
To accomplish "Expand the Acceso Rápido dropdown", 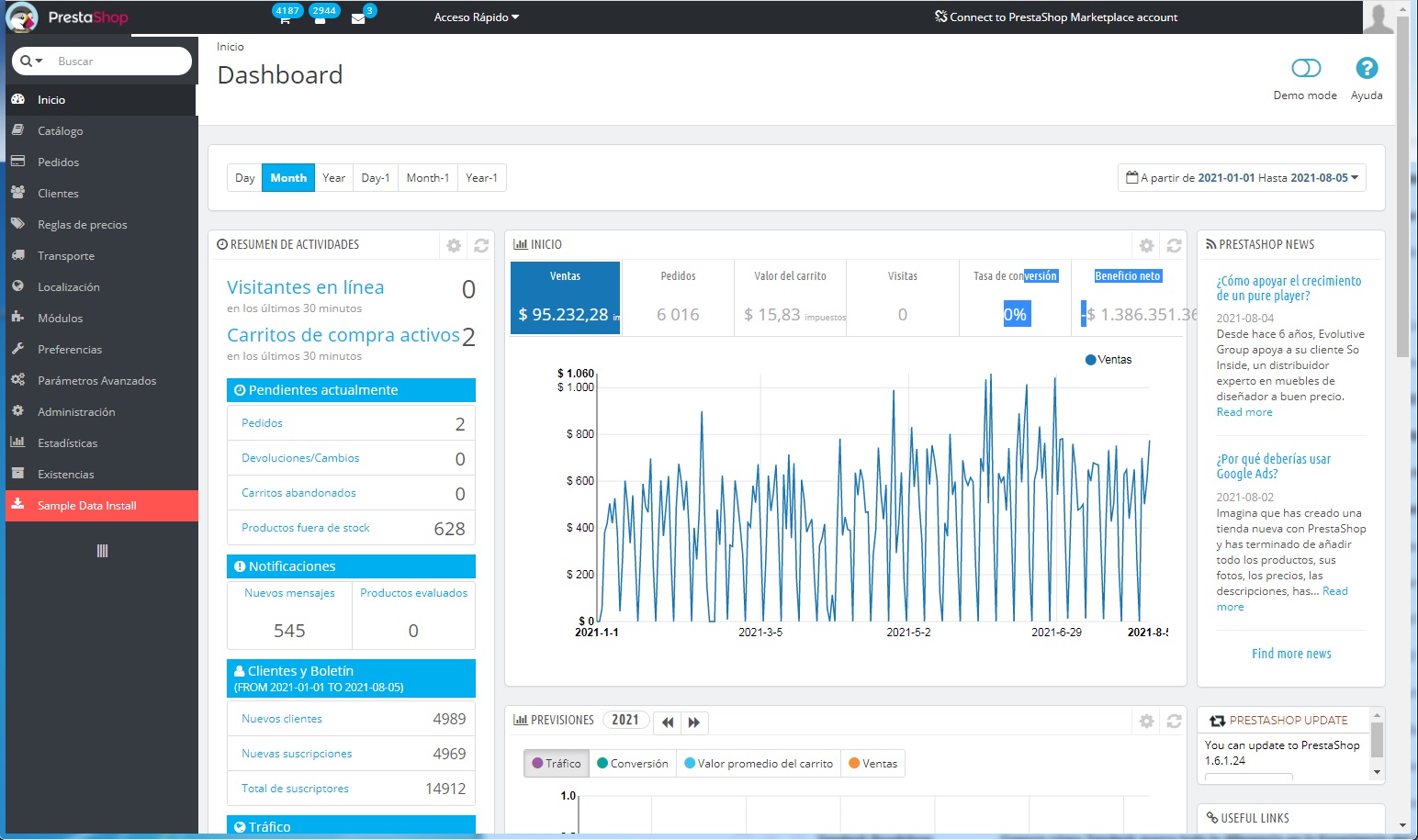I will pos(476,17).
